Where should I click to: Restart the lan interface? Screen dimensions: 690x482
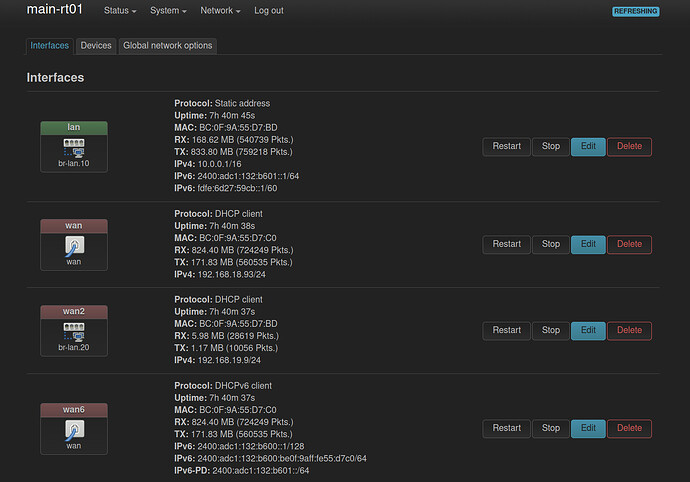click(506, 146)
